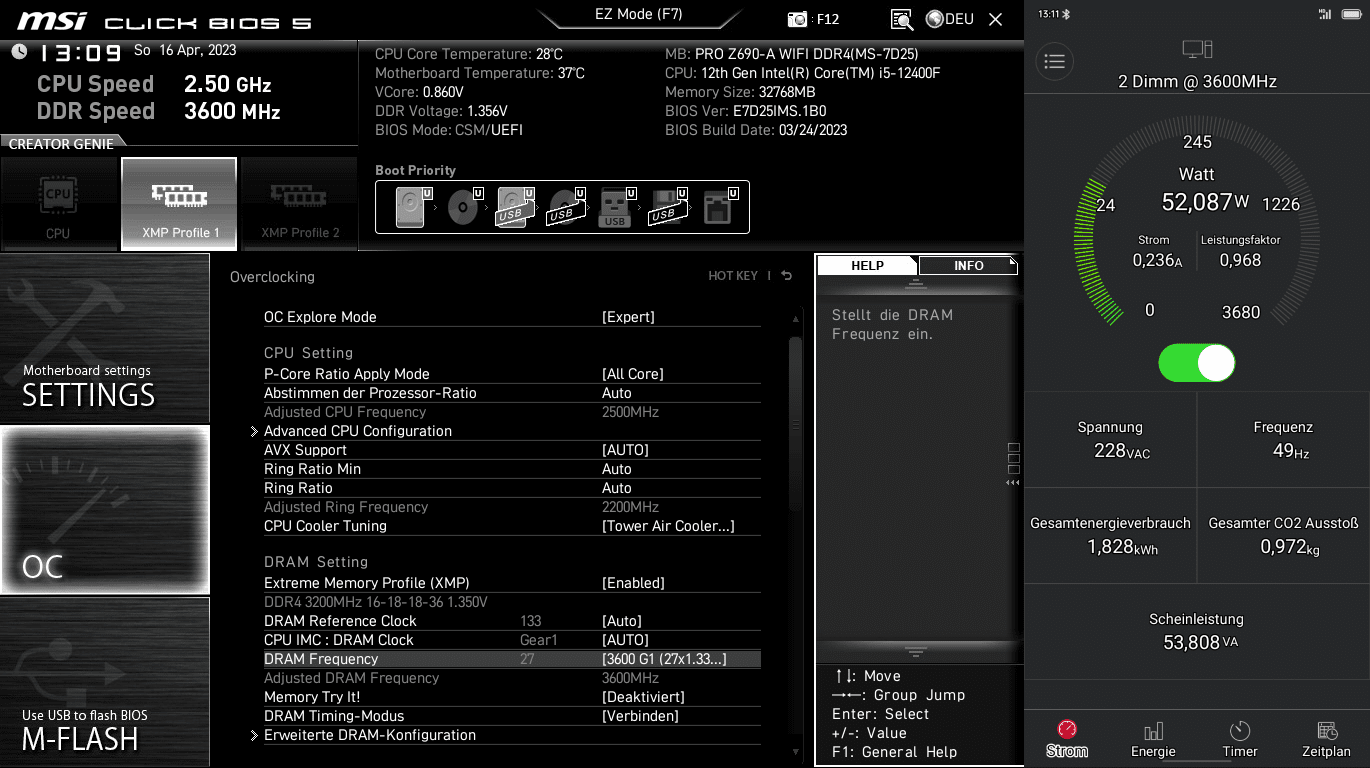Open the Timer tab
The width and height of the screenshot is (1370, 768).
tap(1240, 739)
